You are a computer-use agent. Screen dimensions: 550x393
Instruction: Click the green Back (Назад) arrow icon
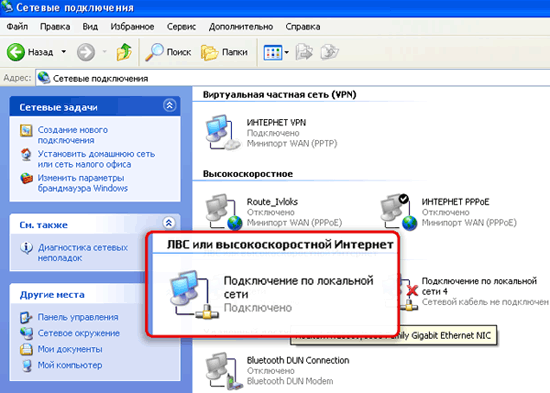(x=16, y=52)
